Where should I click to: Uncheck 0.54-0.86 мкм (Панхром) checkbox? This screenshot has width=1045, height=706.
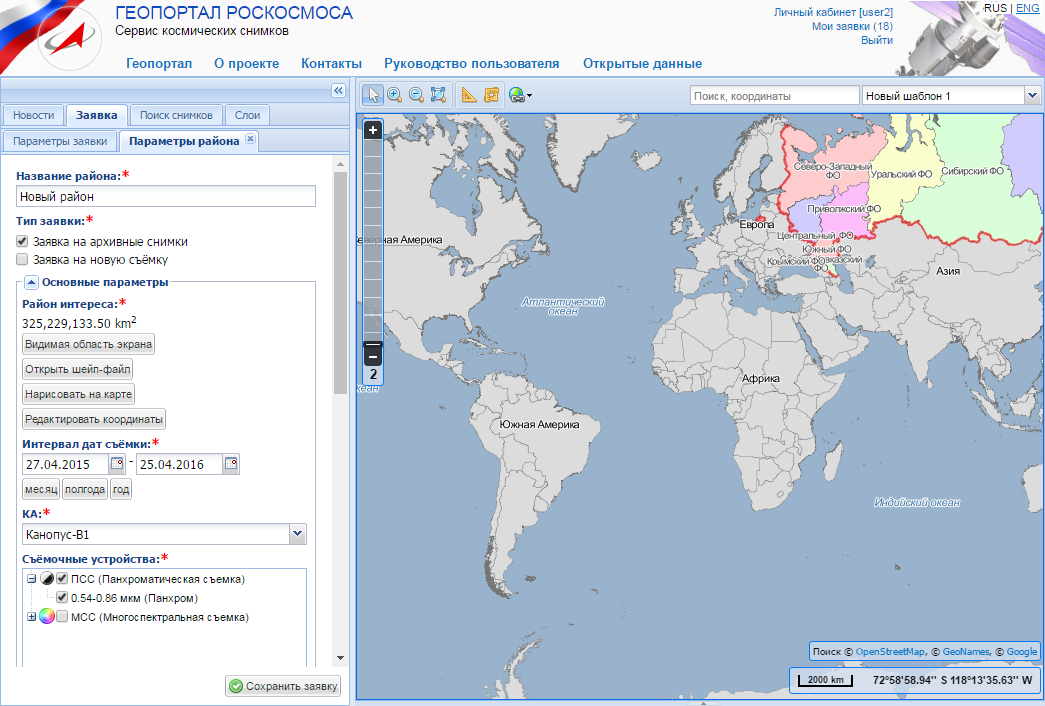62,597
